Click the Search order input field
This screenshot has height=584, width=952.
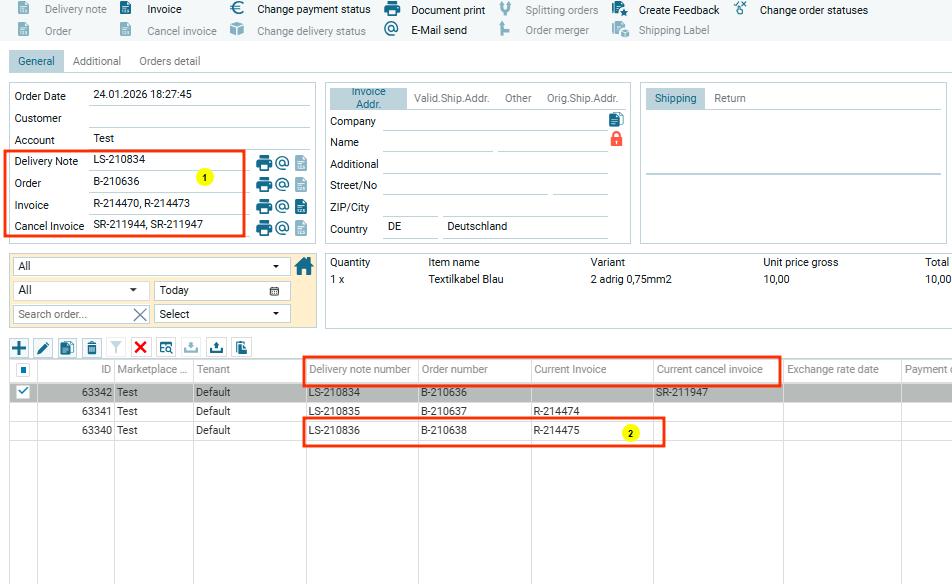tap(73, 314)
